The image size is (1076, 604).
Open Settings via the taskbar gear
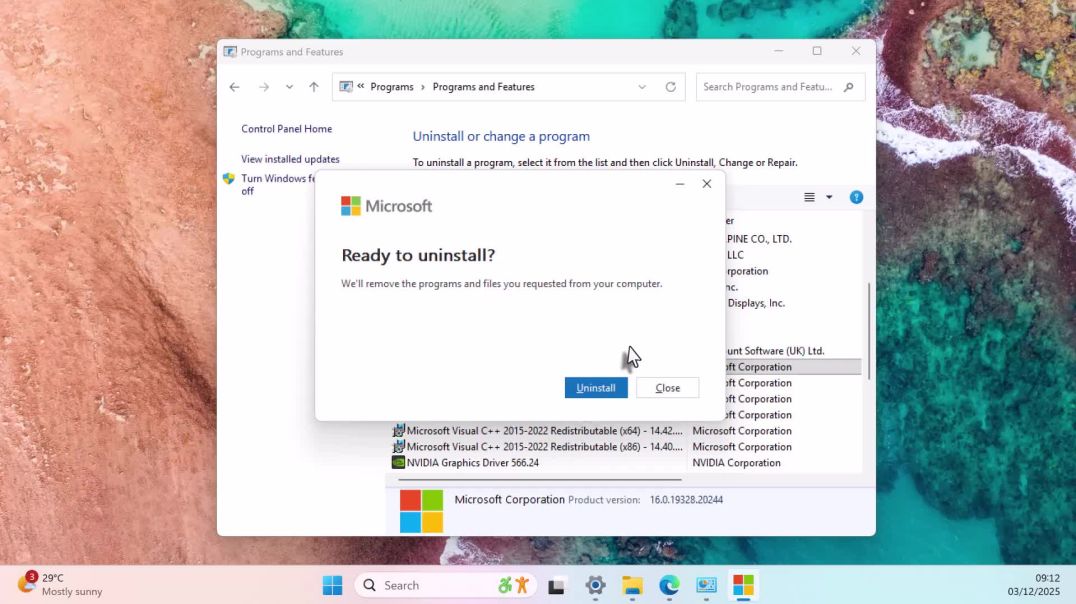(x=595, y=584)
